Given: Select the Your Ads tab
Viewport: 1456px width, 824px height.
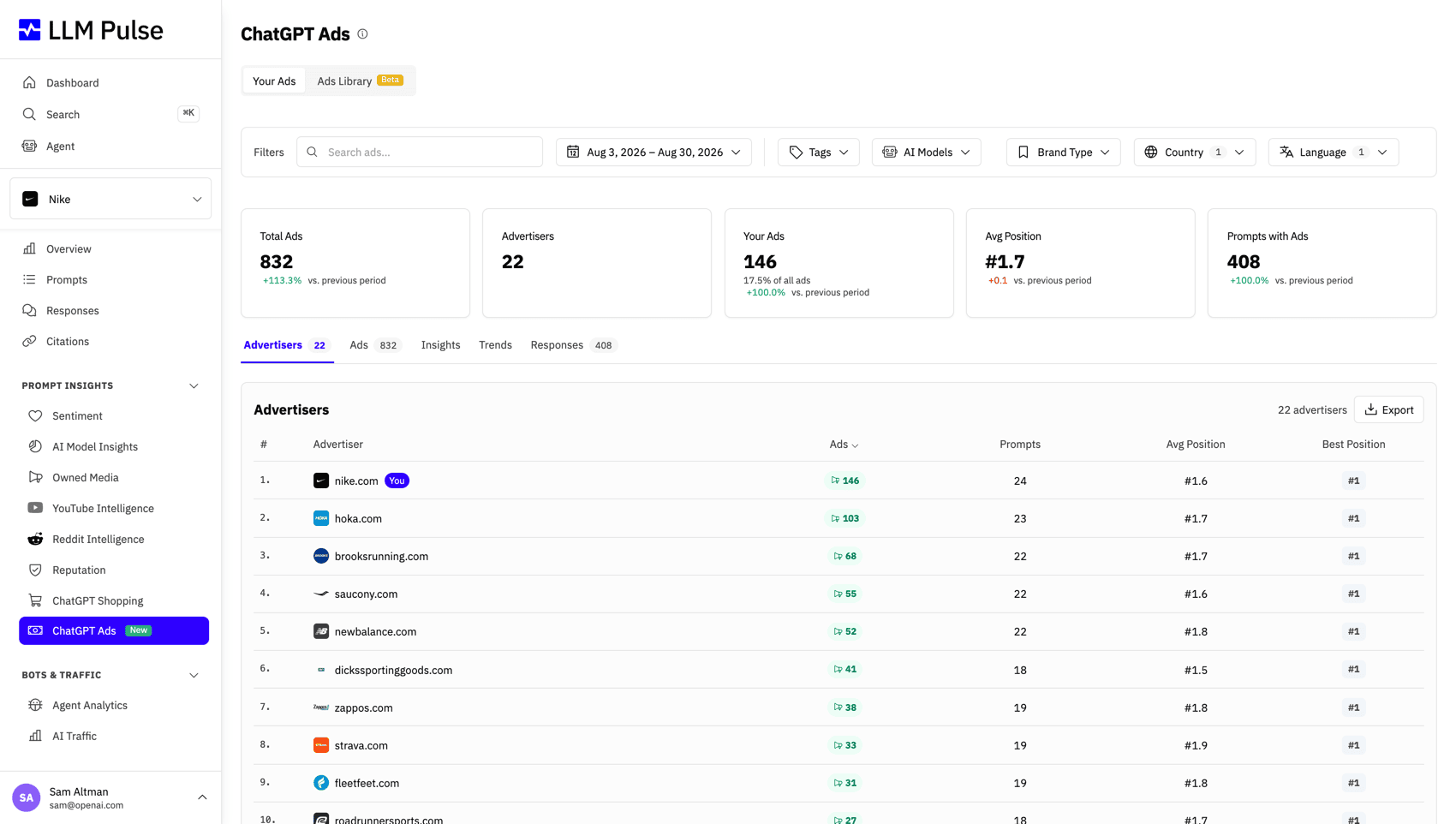Looking at the screenshot, I should [274, 81].
